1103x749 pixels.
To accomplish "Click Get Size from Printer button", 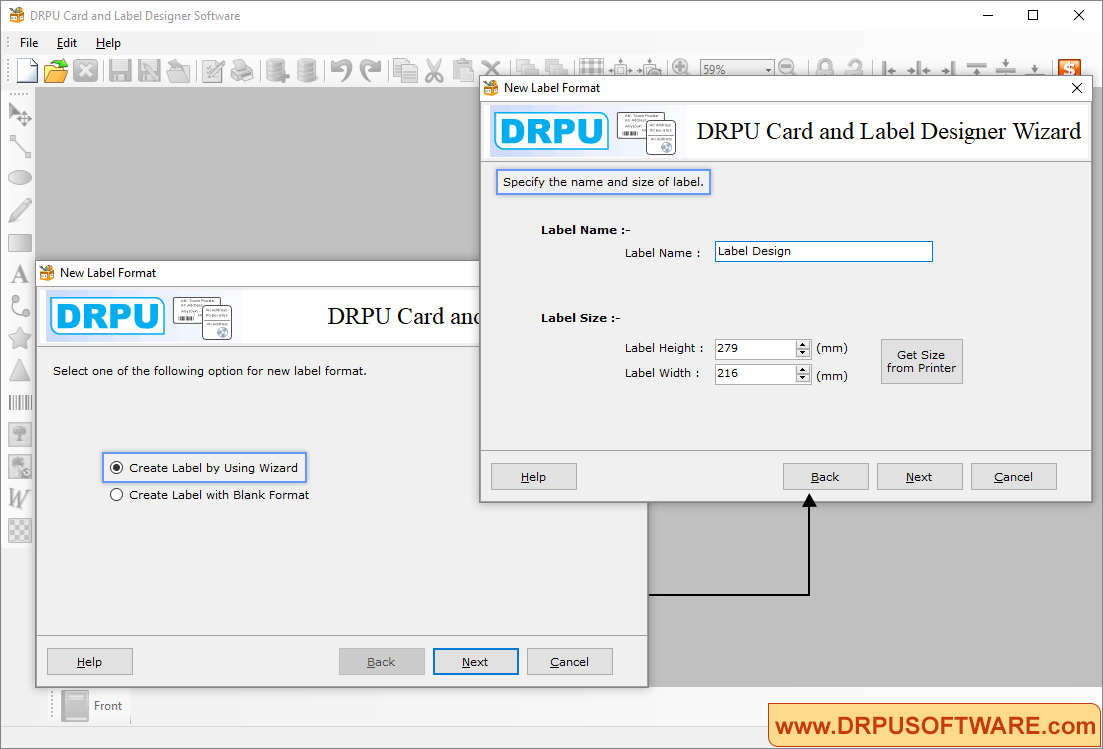I will [922, 361].
